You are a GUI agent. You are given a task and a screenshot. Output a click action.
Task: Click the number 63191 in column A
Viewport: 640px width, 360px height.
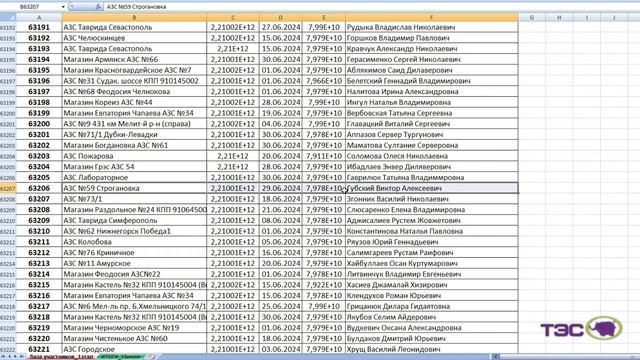pyautogui.click(x=39, y=27)
